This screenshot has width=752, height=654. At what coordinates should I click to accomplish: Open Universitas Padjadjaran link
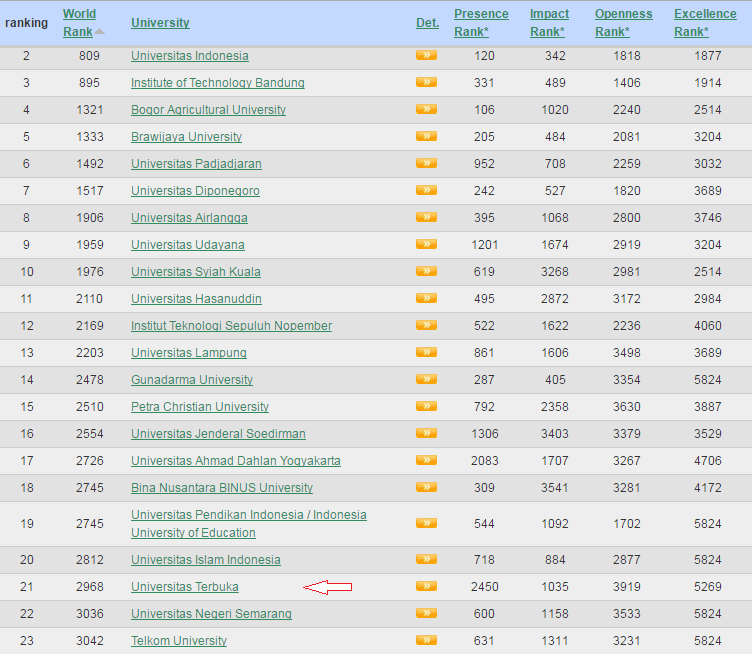196,164
